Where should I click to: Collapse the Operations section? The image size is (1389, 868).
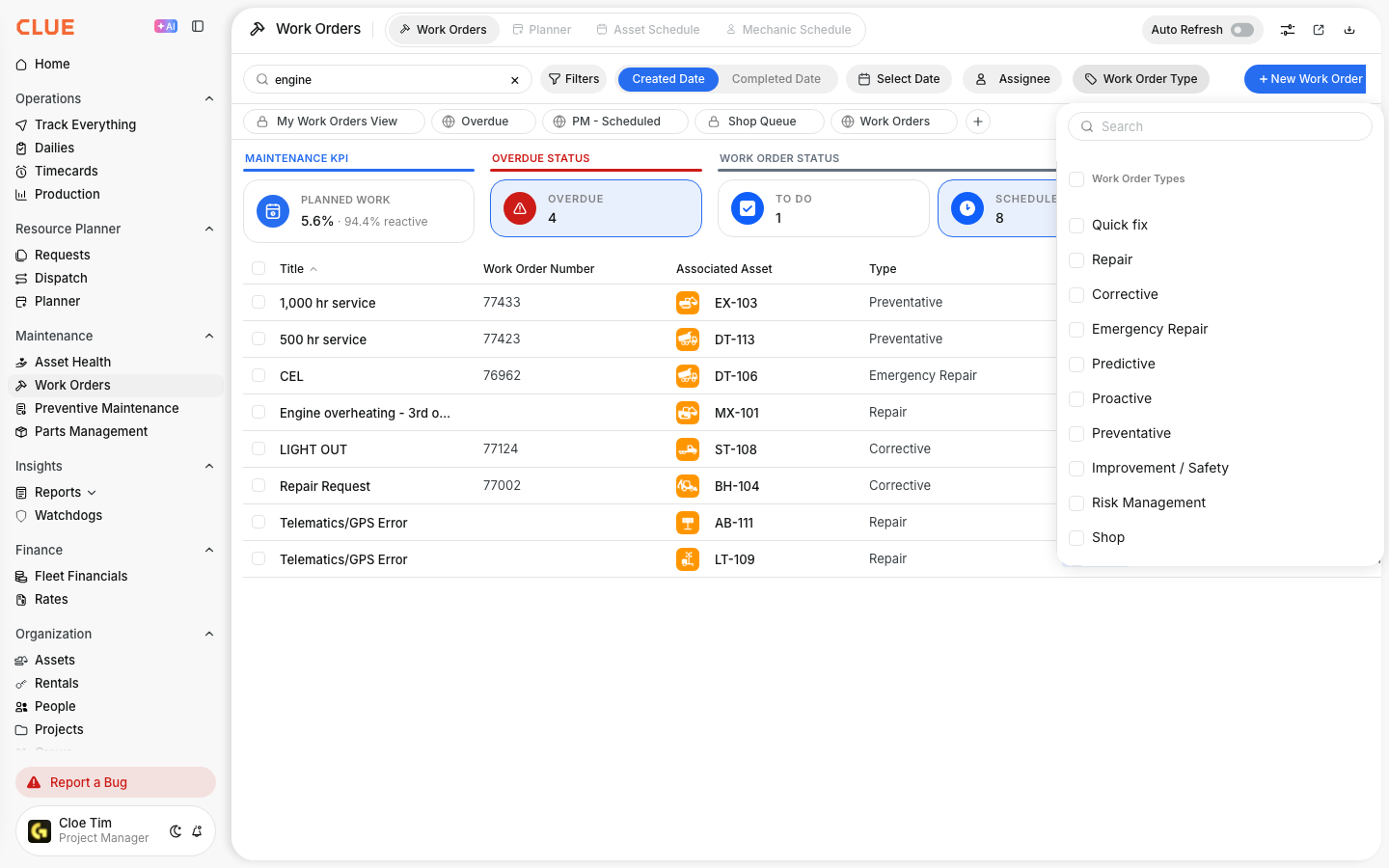[209, 98]
